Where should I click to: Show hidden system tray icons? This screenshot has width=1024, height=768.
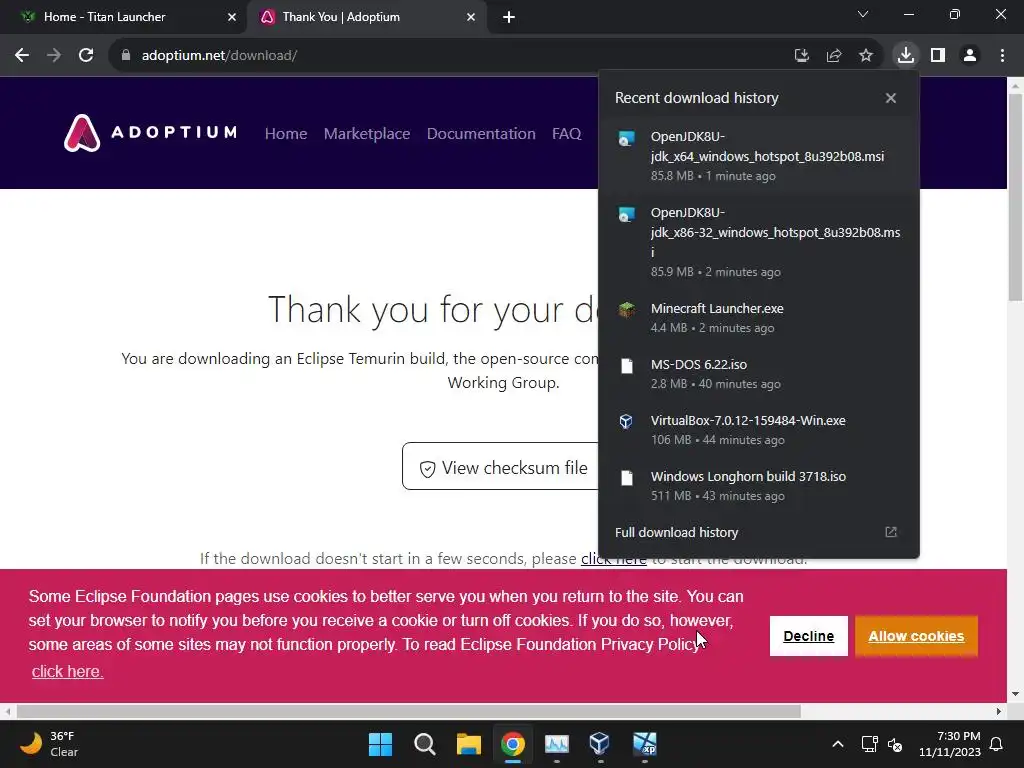click(x=838, y=744)
